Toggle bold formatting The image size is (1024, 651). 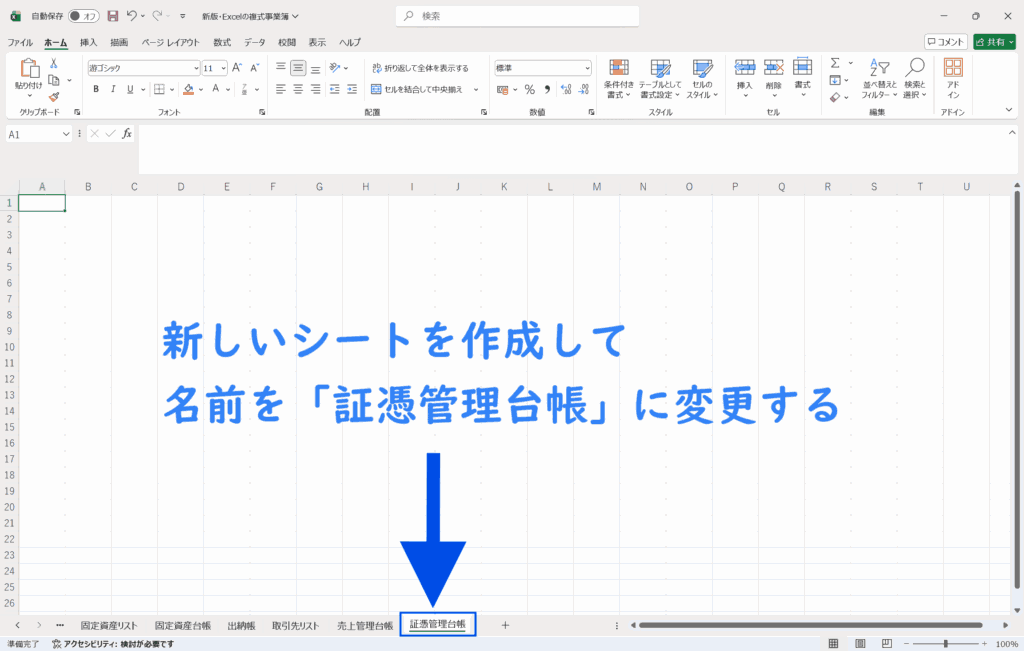pyautogui.click(x=96, y=89)
